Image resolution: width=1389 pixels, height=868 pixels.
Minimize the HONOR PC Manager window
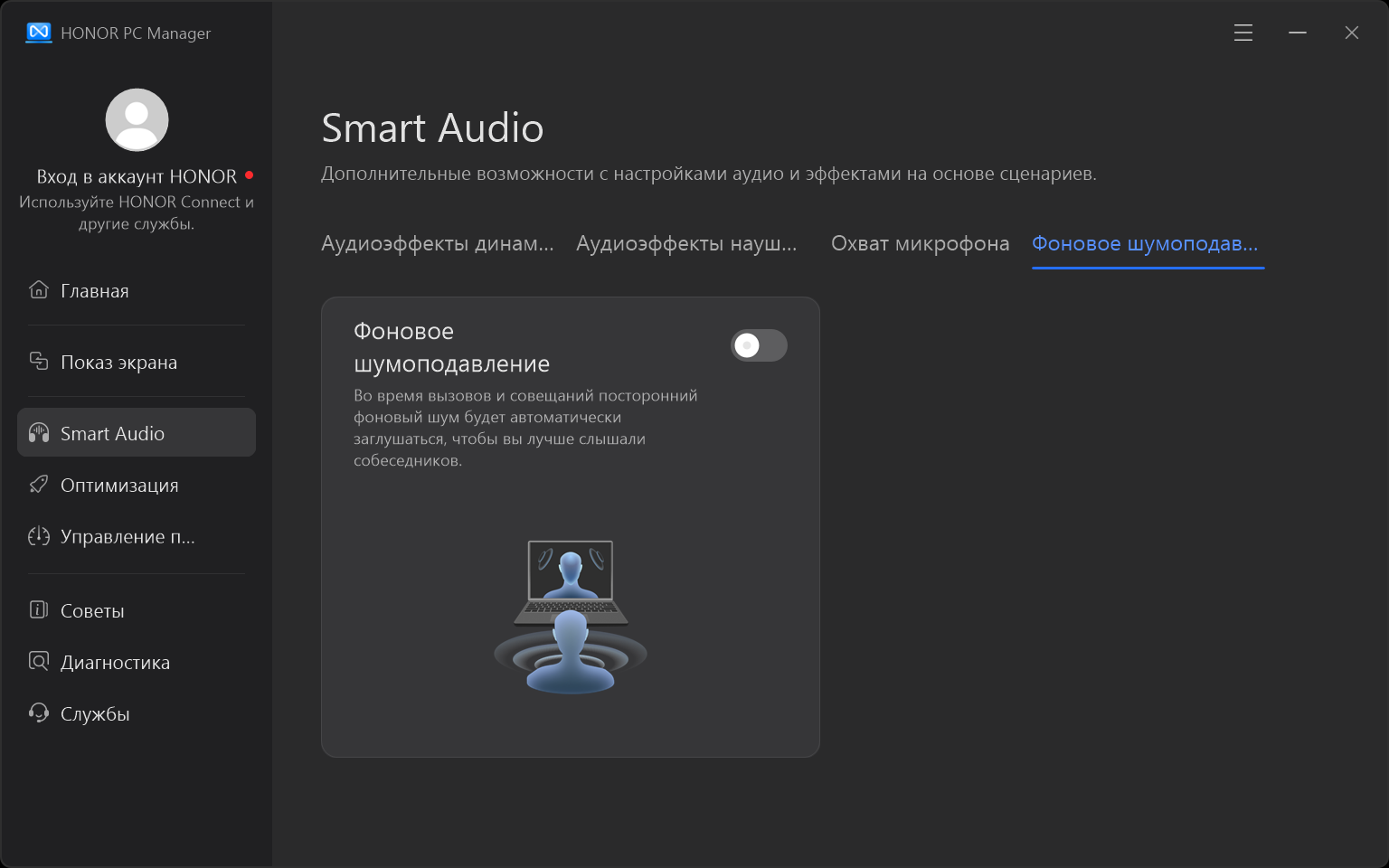click(x=1298, y=33)
